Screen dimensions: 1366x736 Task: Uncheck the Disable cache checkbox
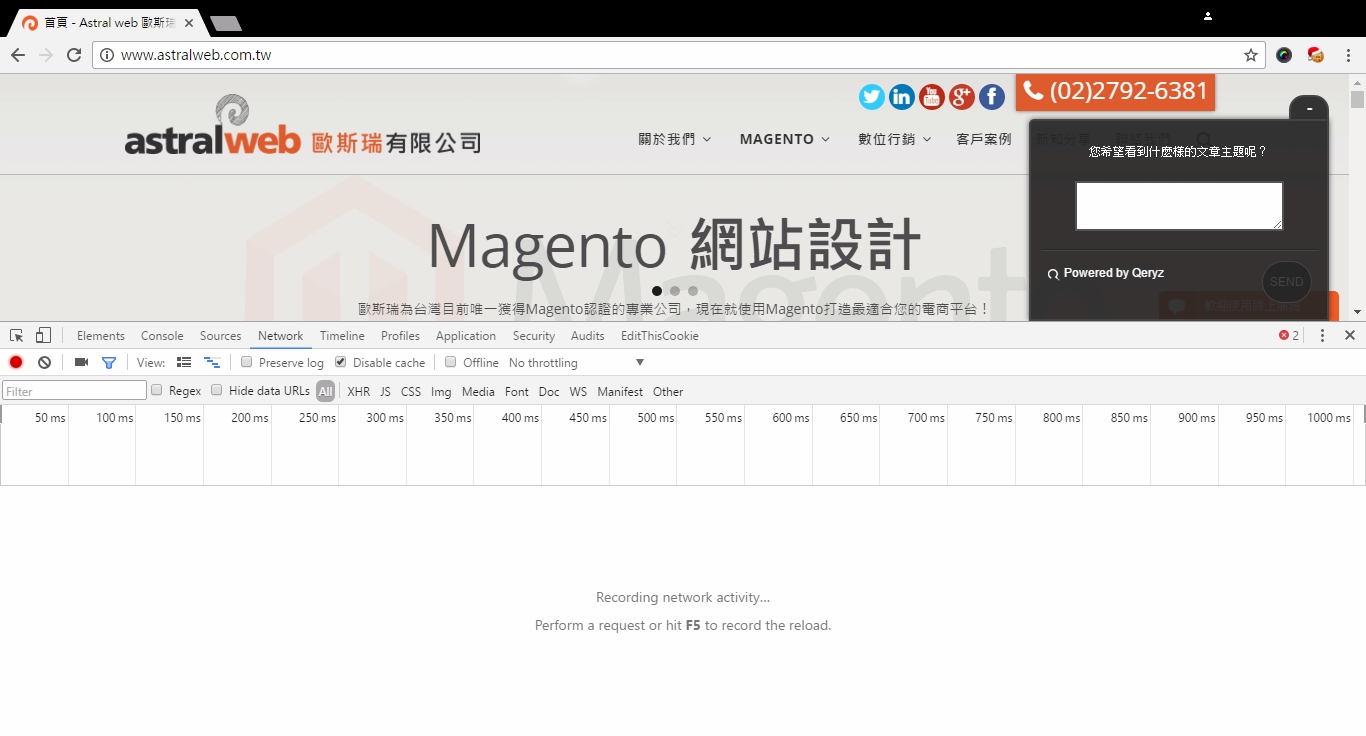[x=341, y=362]
